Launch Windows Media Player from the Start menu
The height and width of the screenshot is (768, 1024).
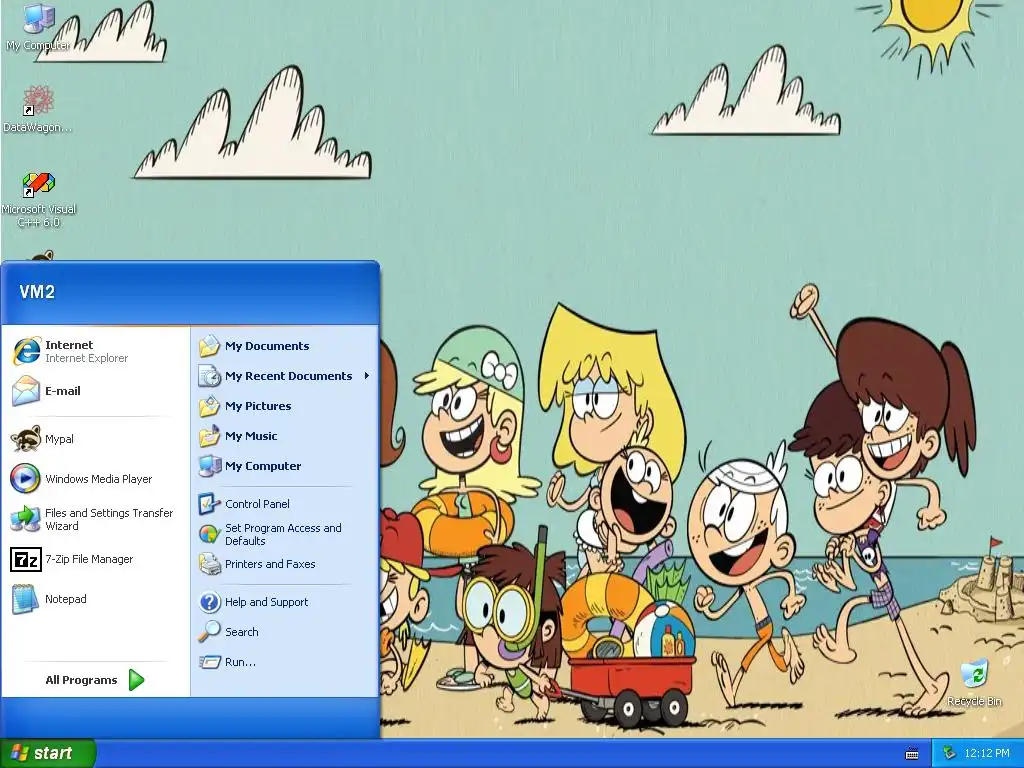95,478
